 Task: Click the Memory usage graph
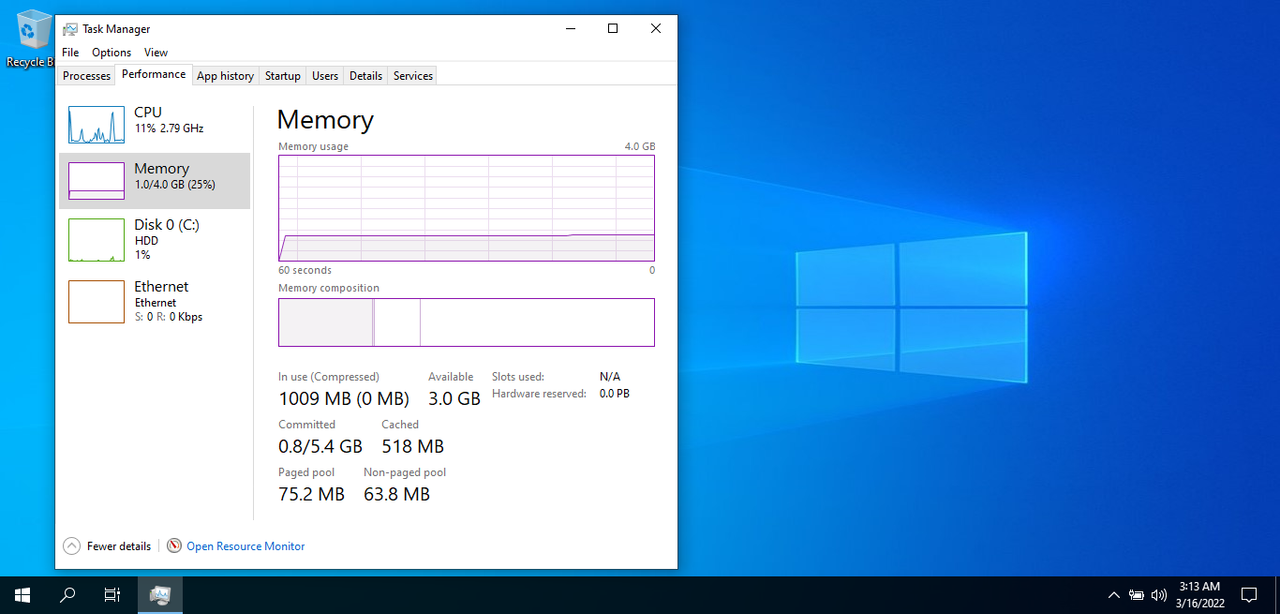point(466,208)
